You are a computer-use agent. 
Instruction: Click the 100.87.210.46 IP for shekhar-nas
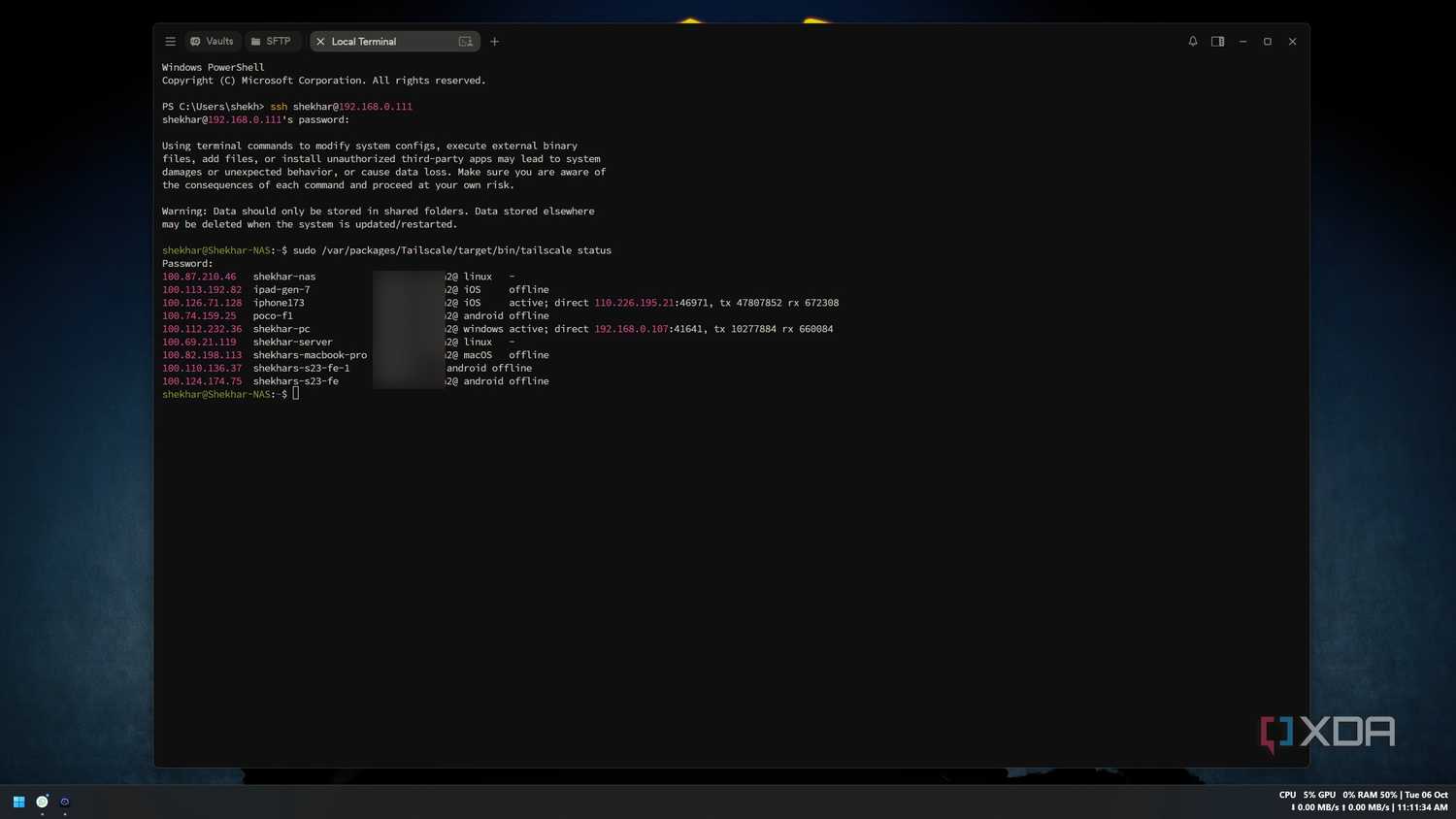click(x=199, y=277)
